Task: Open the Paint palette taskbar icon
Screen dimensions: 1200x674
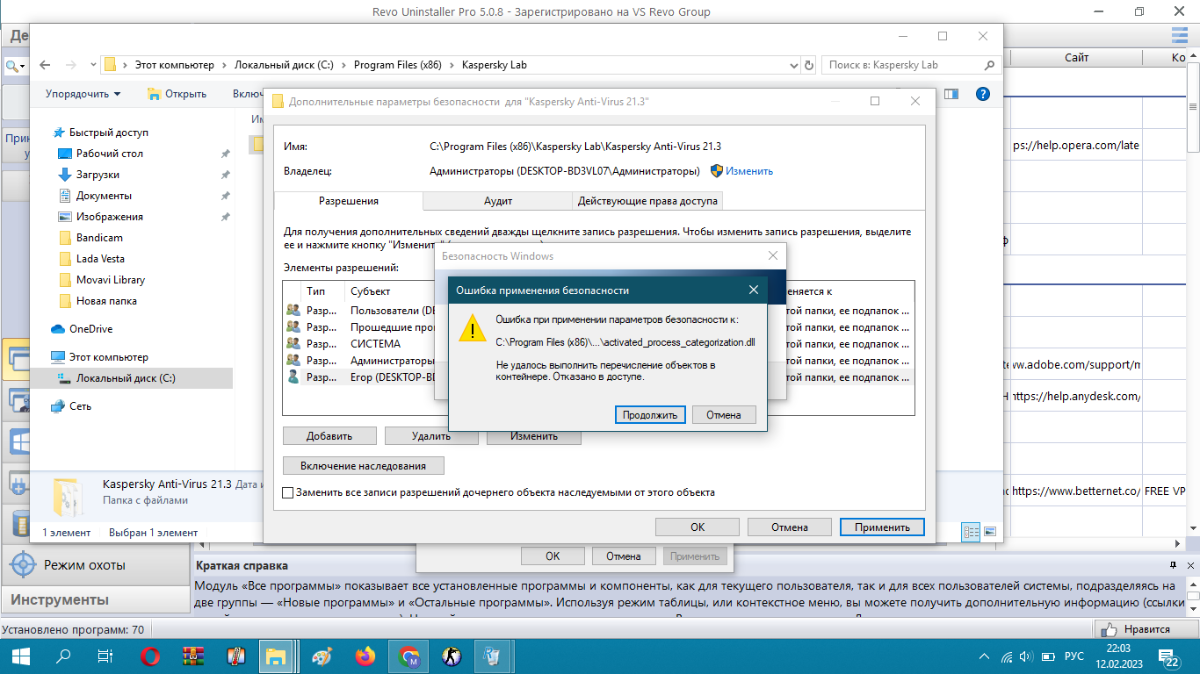Action: (x=322, y=656)
